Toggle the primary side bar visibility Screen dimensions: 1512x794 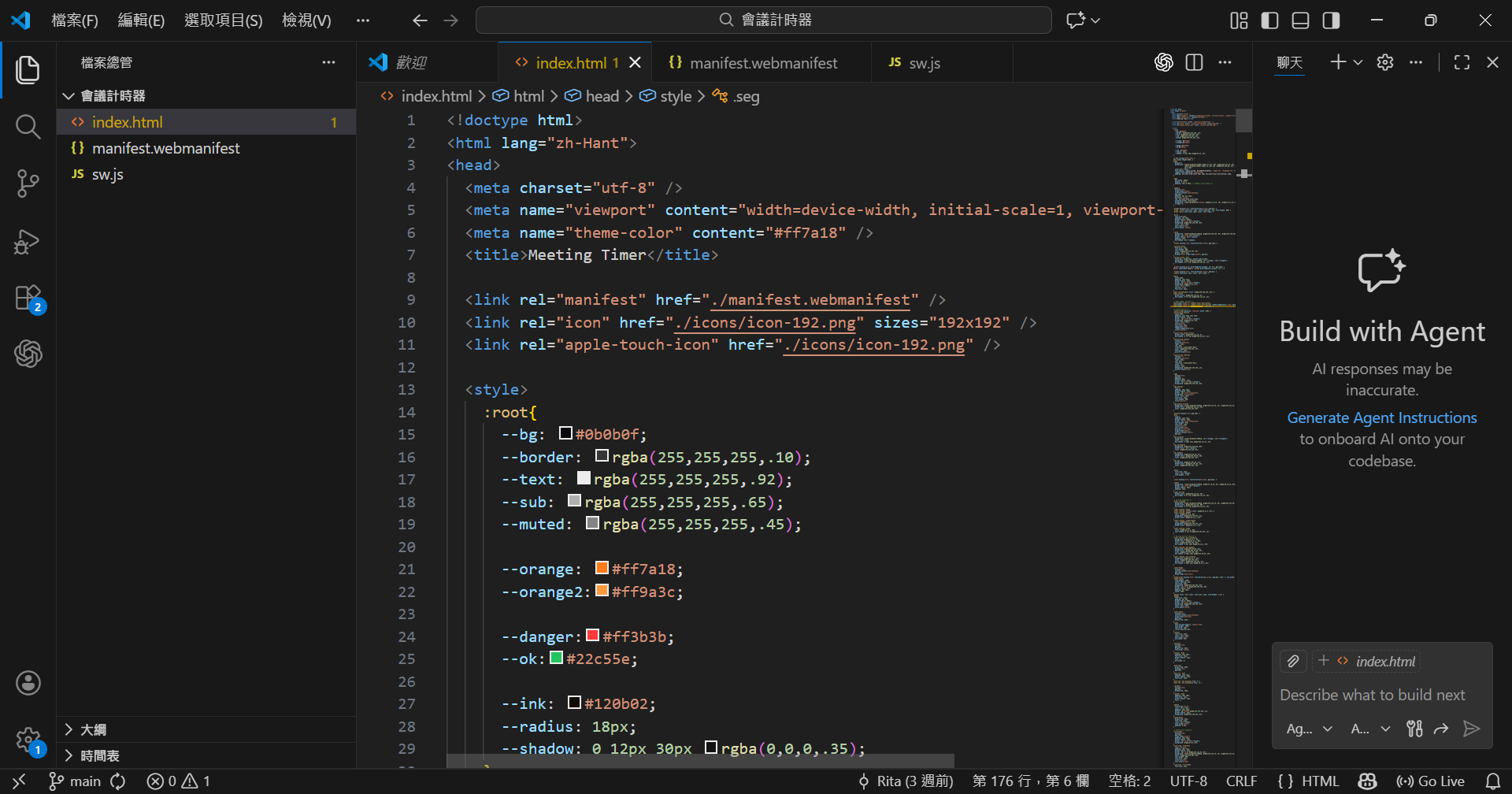tap(1269, 20)
